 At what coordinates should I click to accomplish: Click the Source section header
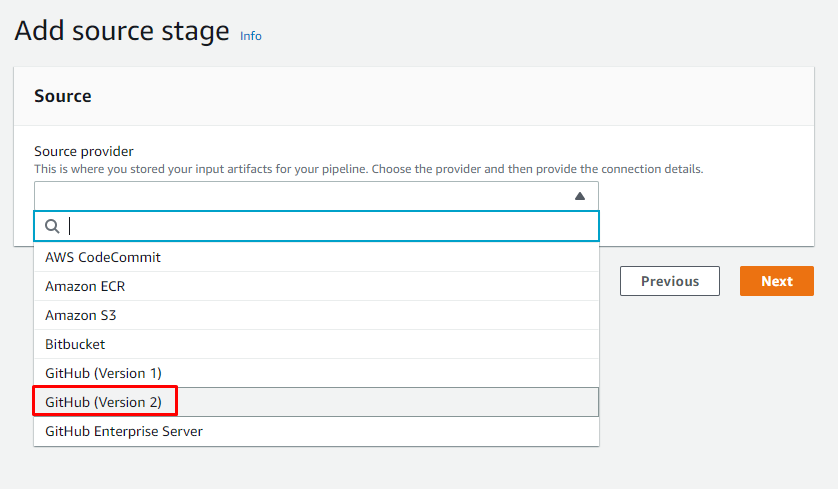pyautogui.click(x=63, y=96)
